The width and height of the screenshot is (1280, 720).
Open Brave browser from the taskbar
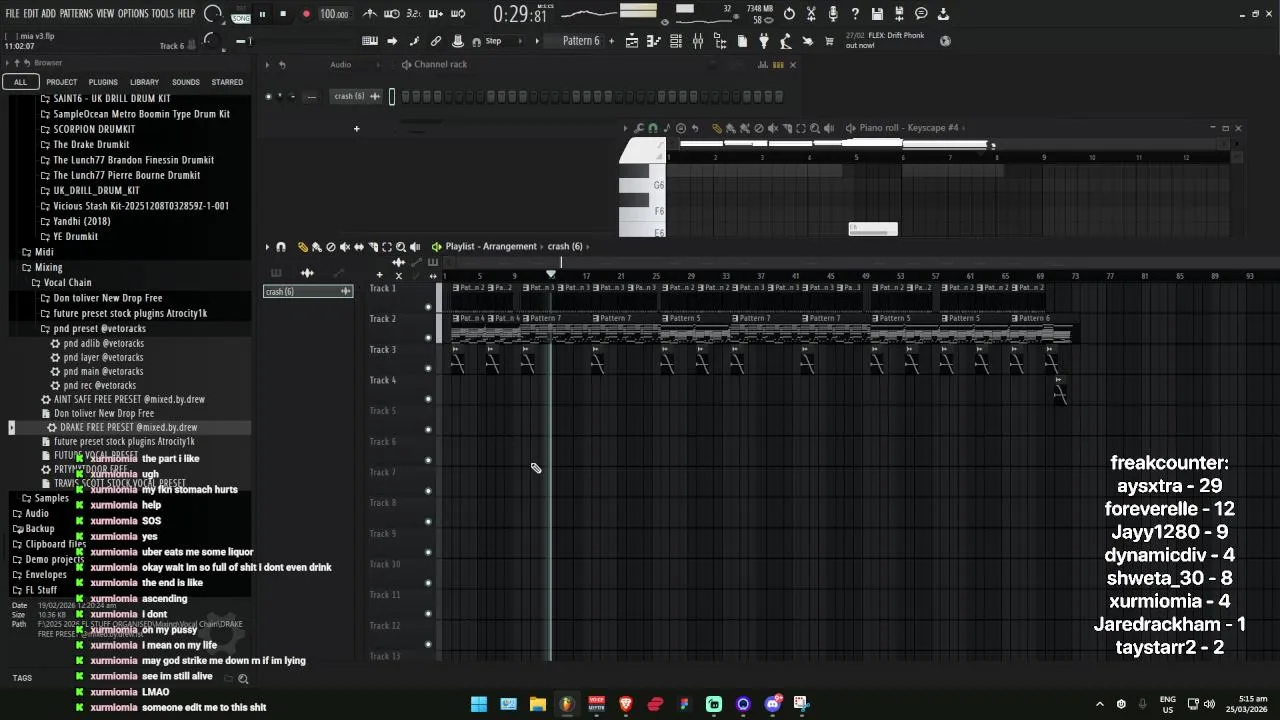point(626,704)
